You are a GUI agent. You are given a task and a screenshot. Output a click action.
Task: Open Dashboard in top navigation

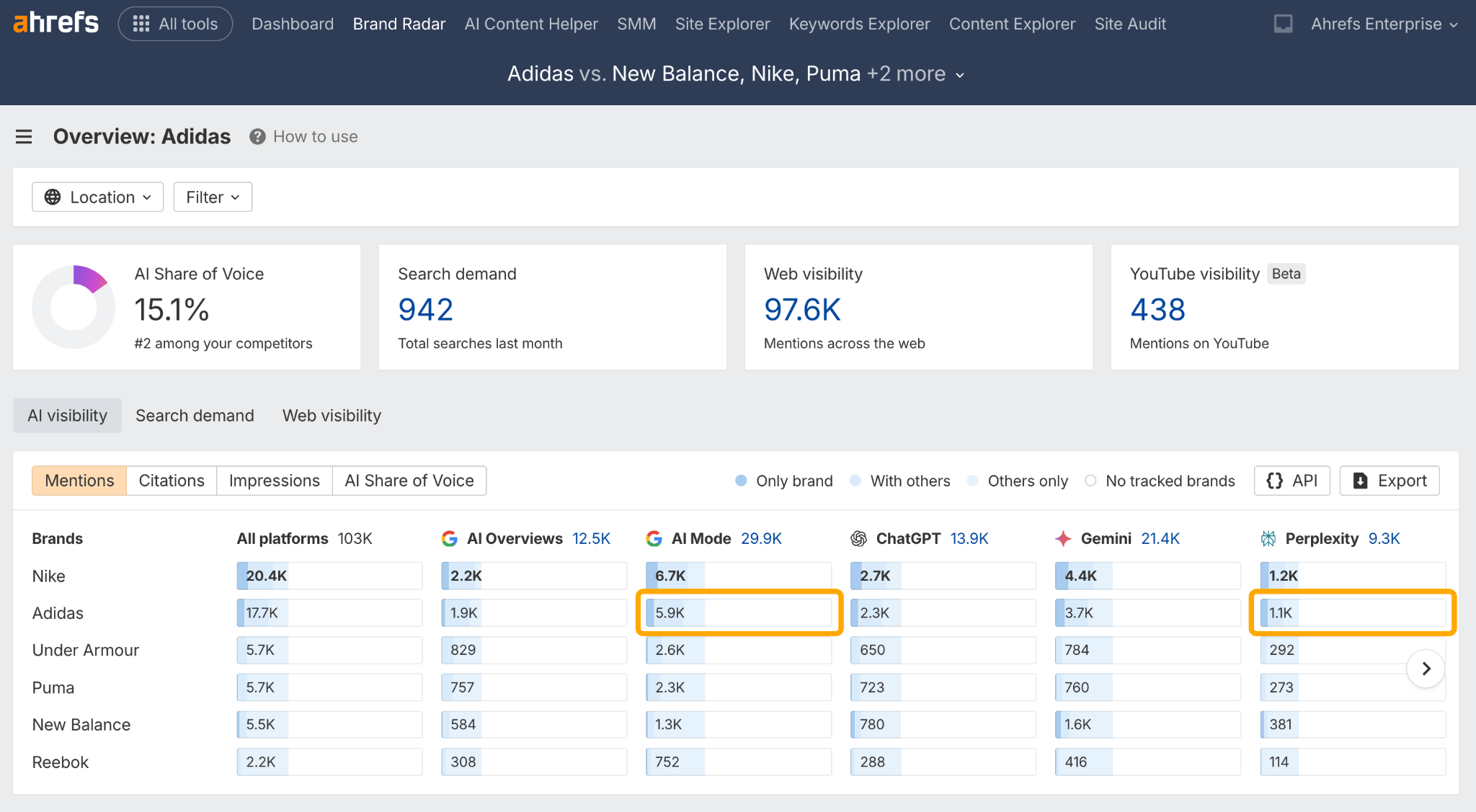pyautogui.click(x=293, y=24)
